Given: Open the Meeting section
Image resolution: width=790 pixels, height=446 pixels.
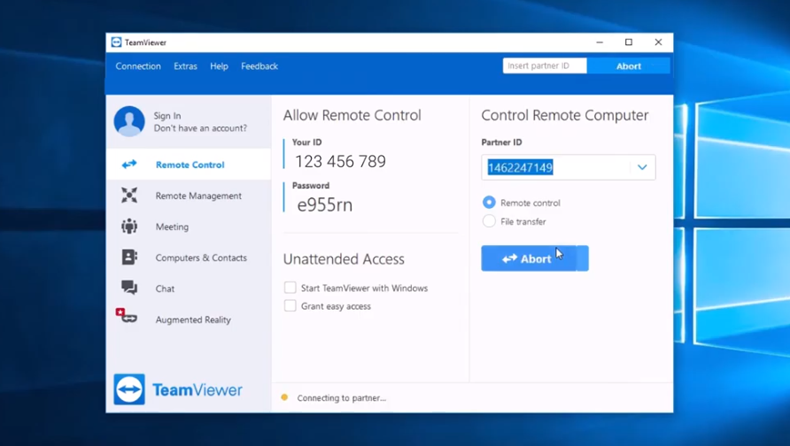Looking at the screenshot, I should click(188, 227).
